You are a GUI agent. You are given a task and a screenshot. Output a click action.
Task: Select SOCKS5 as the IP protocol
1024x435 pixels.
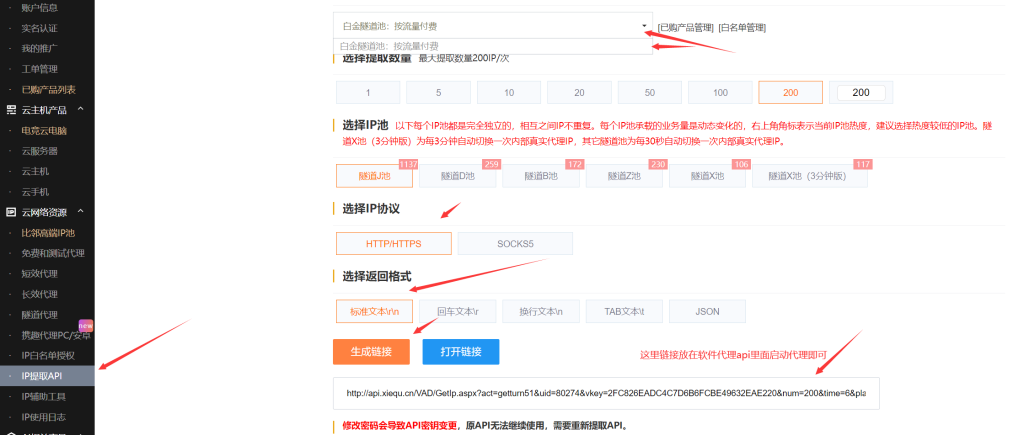click(515, 243)
